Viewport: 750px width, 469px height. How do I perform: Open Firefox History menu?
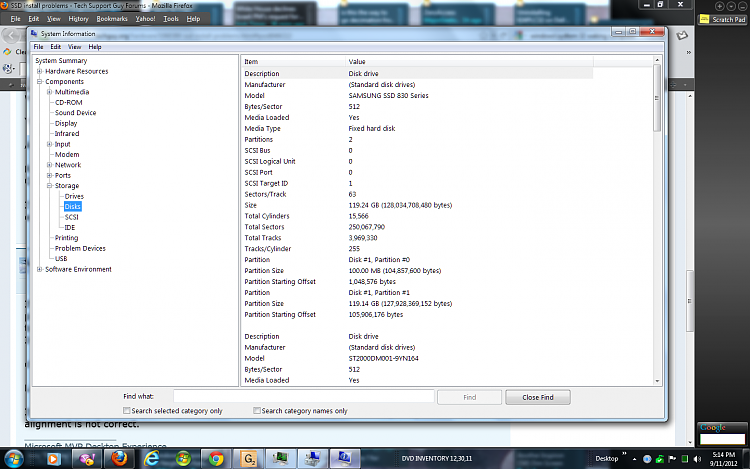[78, 19]
